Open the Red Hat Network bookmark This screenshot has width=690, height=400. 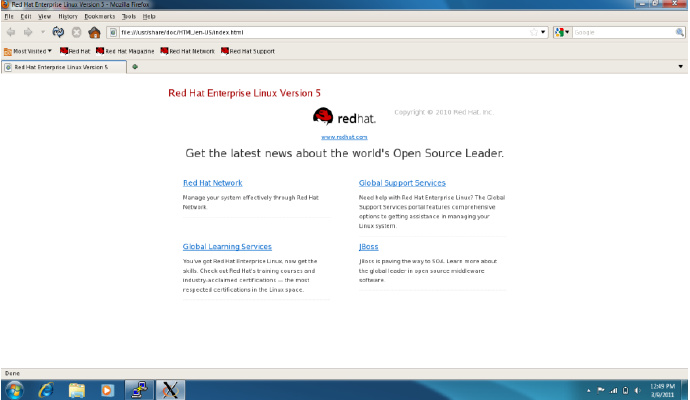187,51
